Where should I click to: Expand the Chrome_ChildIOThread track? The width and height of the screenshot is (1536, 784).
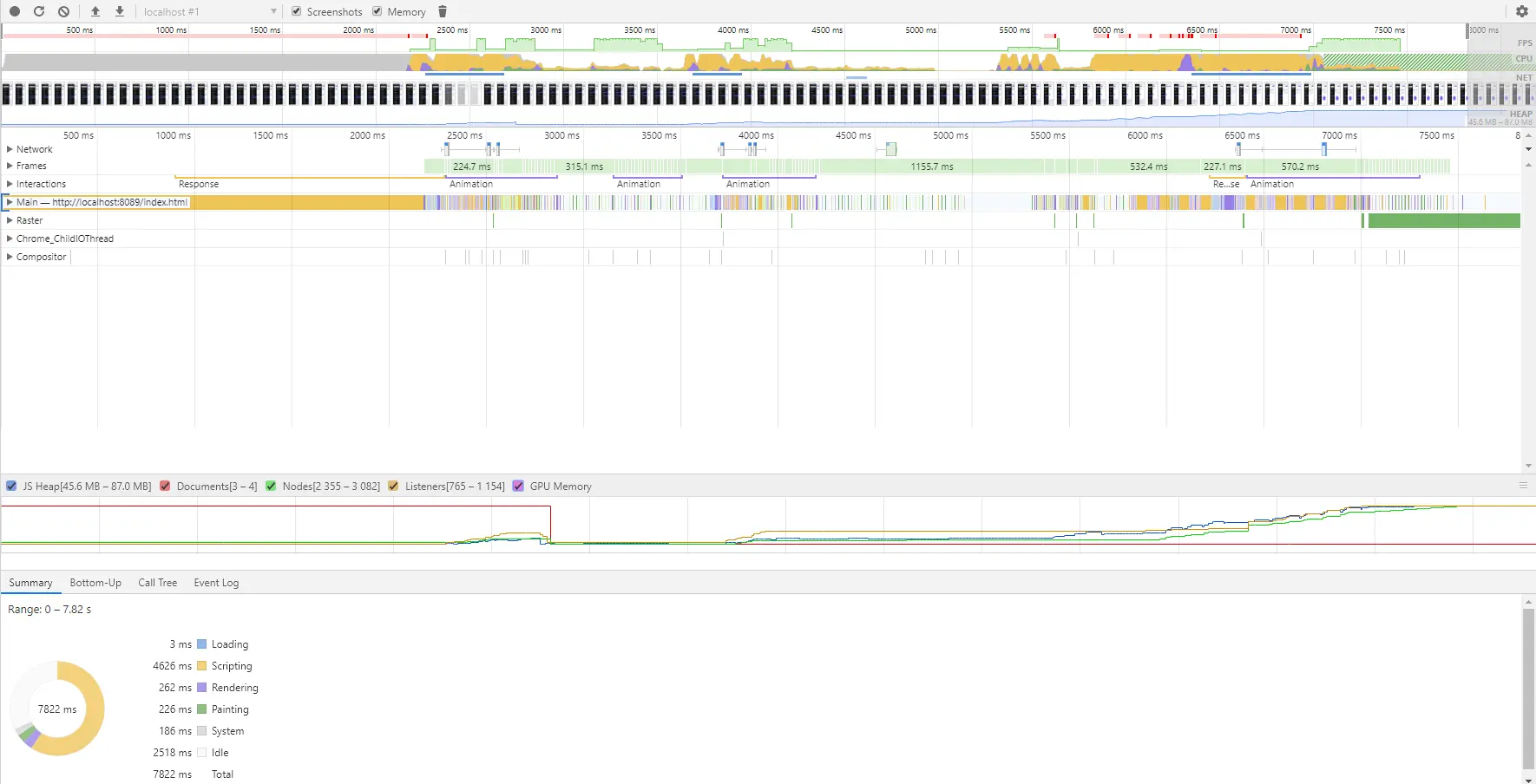pos(10,238)
